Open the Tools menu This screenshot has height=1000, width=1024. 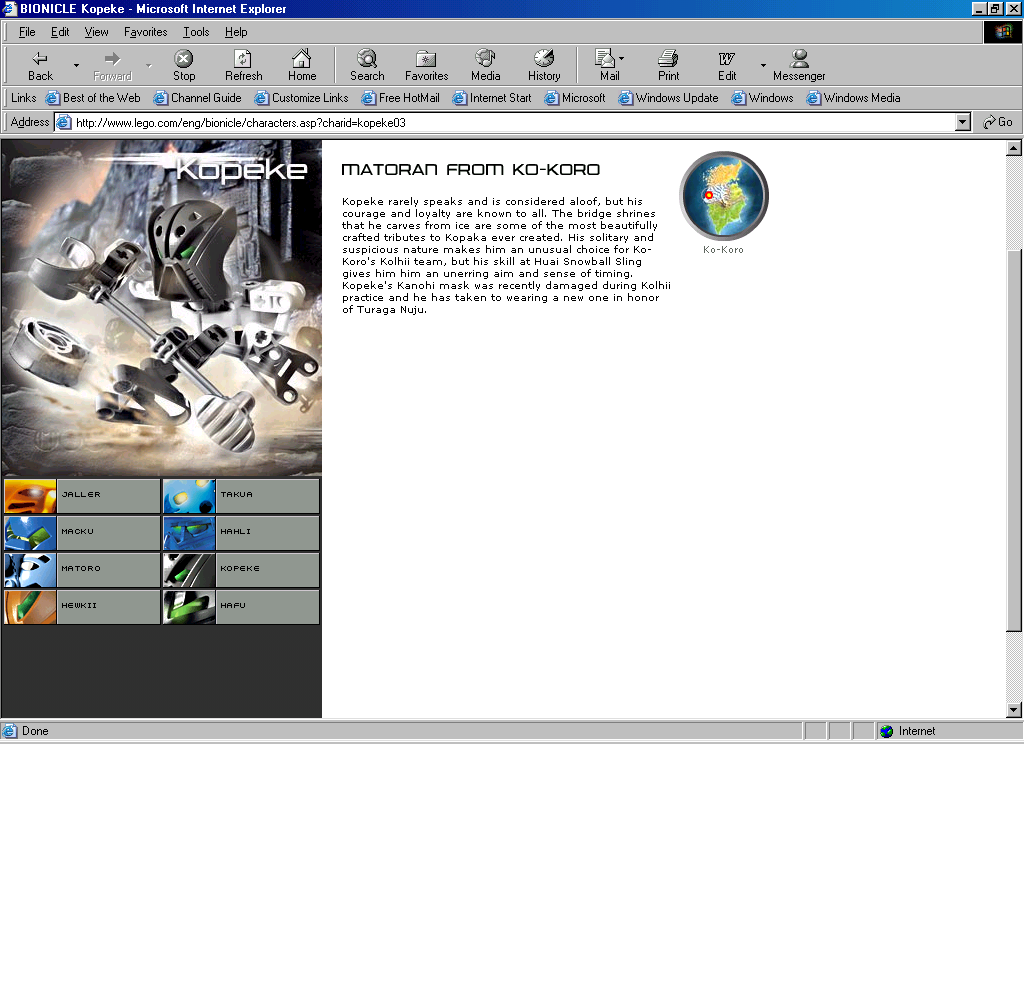click(x=196, y=32)
